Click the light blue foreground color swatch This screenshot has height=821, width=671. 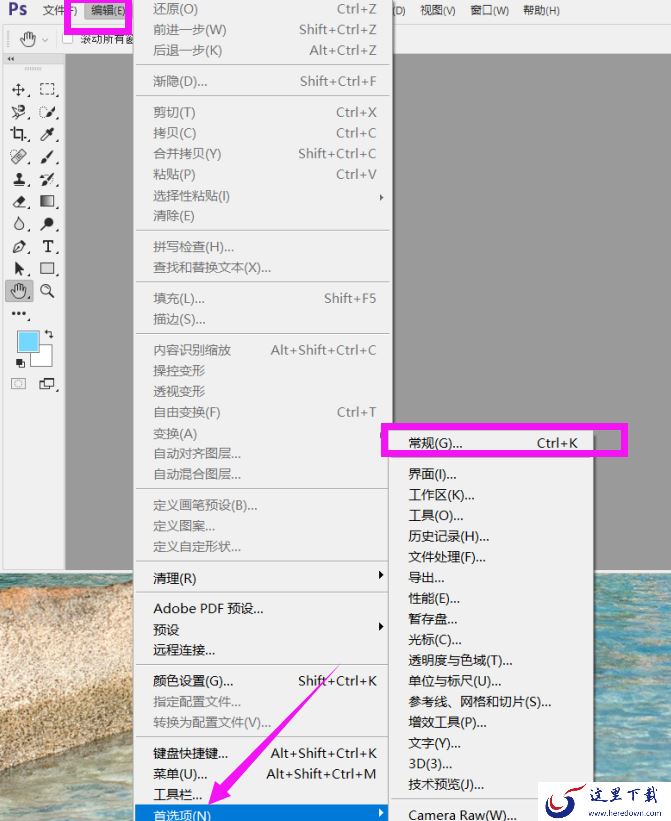point(28,342)
